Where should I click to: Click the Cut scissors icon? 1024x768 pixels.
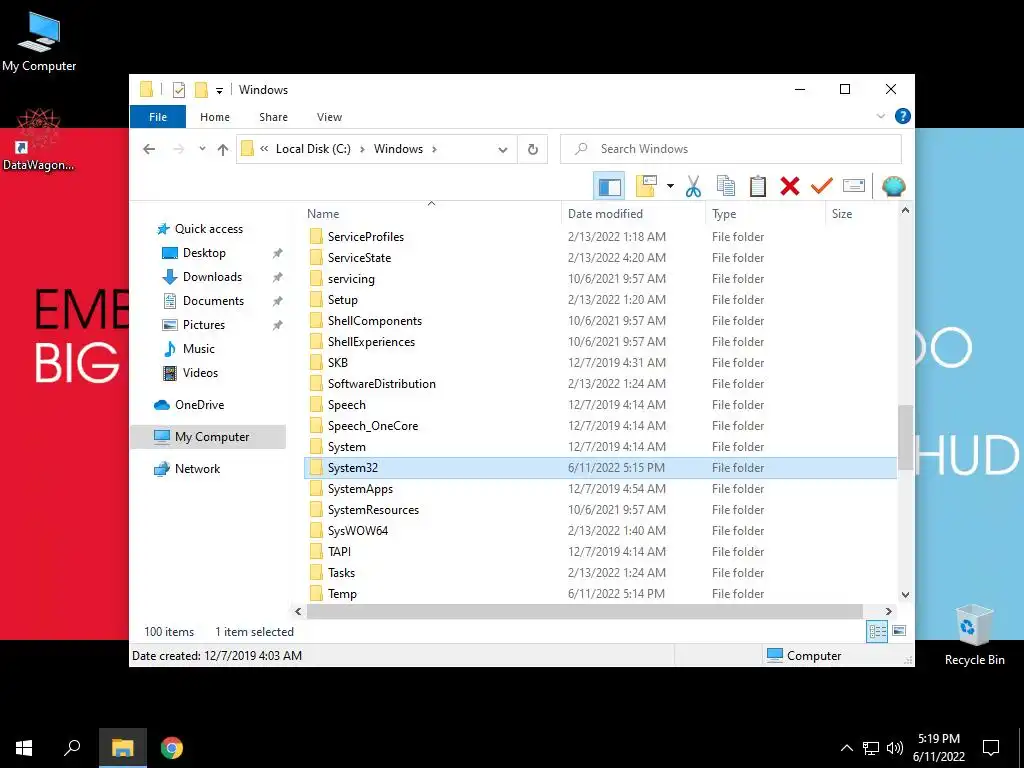coord(693,186)
